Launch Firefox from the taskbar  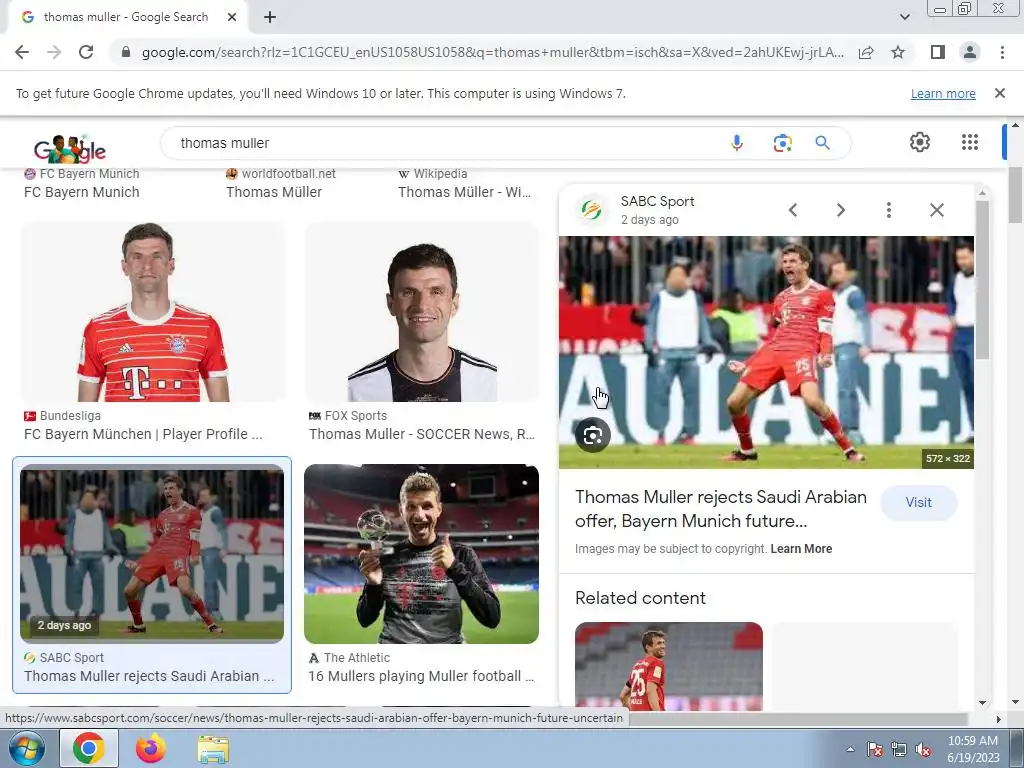pyautogui.click(x=150, y=748)
